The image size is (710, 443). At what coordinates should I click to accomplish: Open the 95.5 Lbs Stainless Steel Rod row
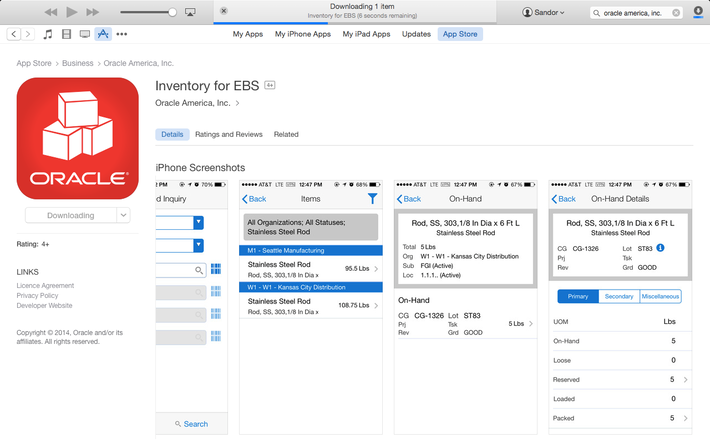(x=311, y=269)
